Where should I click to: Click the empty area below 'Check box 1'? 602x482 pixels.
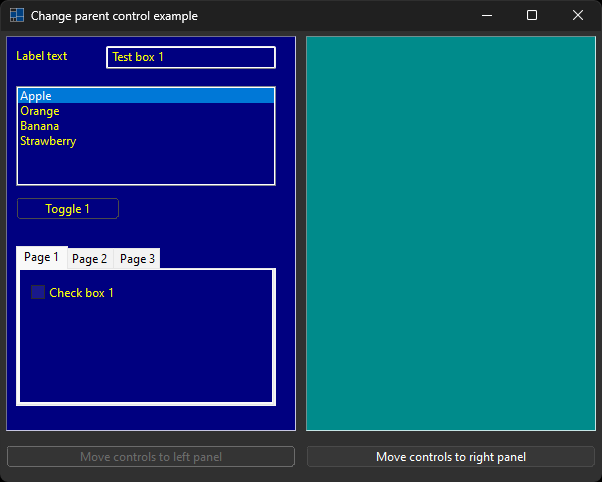click(146, 355)
